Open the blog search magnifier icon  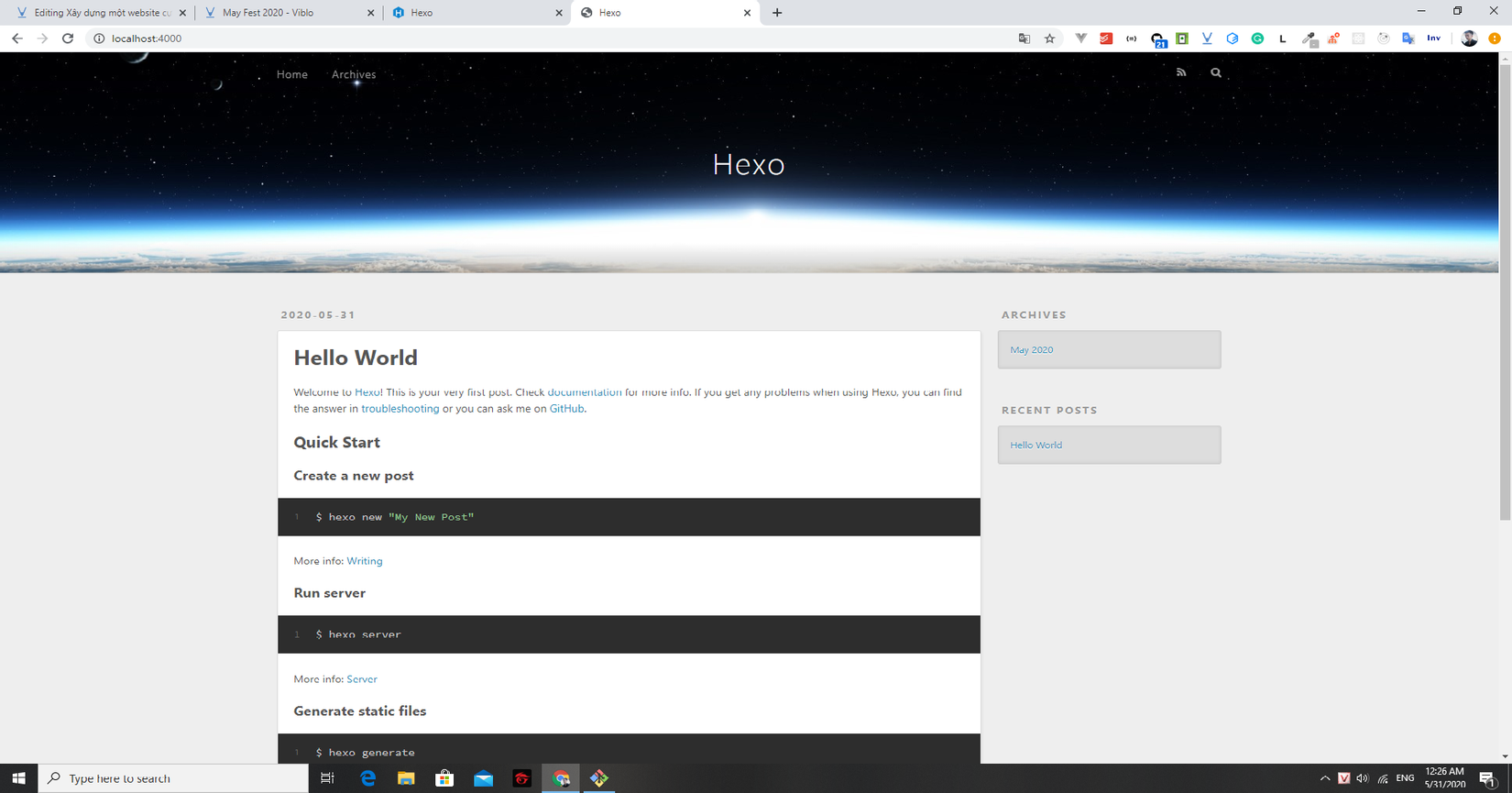pyautogui.click(x=1216, y=72)
